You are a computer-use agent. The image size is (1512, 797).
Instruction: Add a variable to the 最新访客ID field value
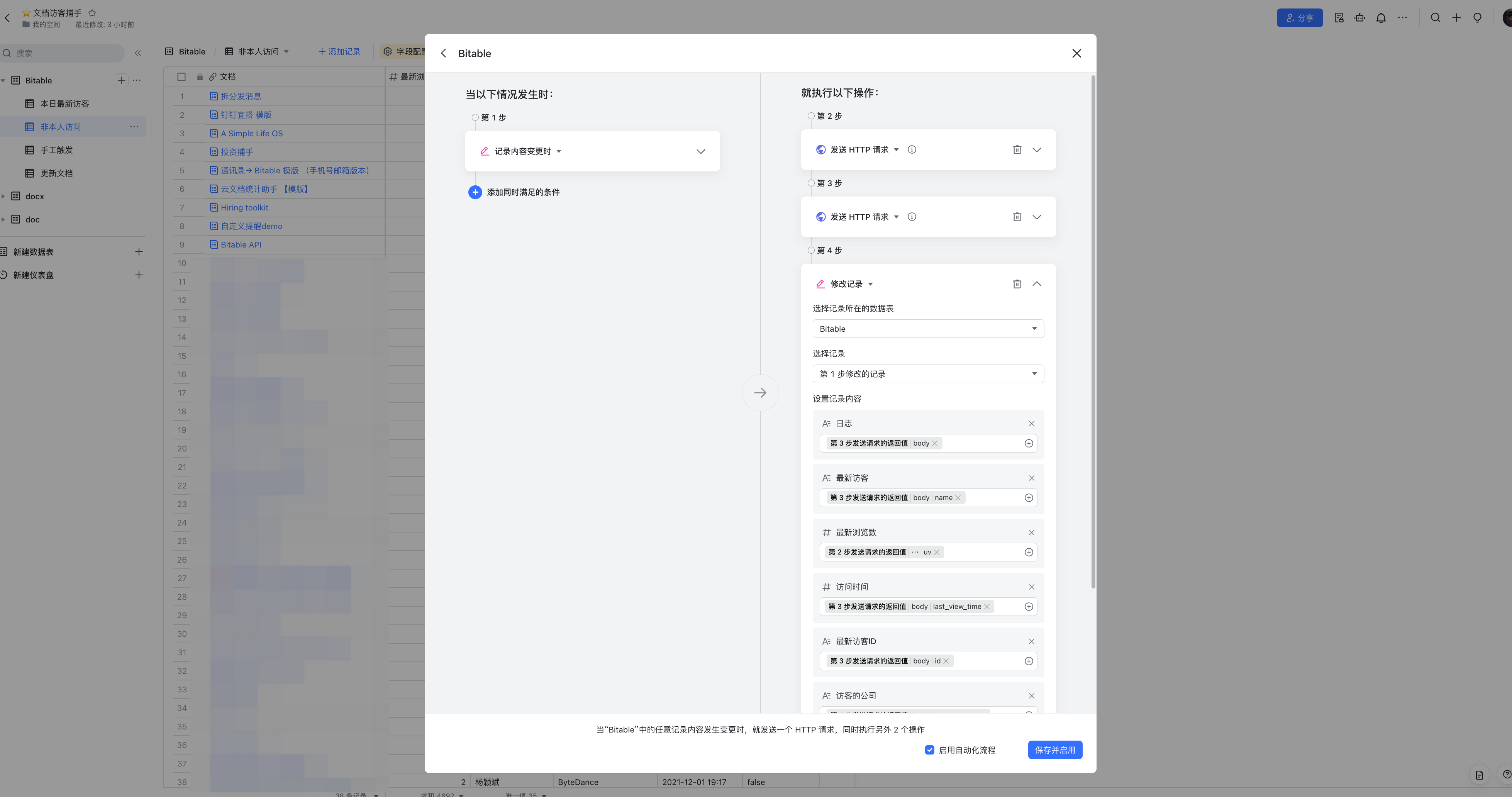[x=1028, y=661]
